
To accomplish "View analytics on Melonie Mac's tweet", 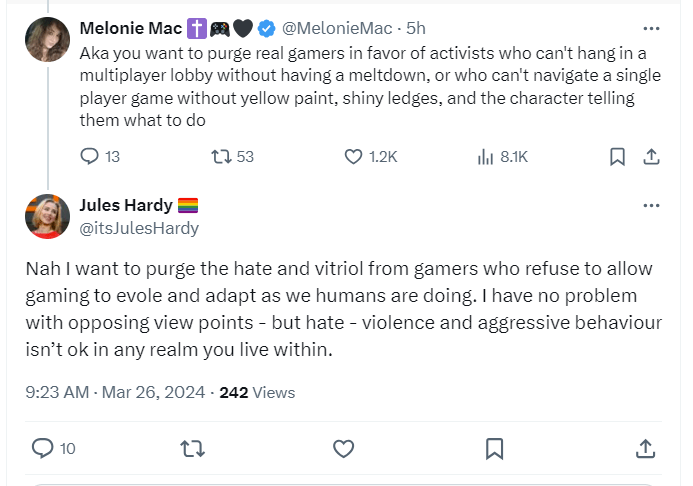I will pos(486,156).
